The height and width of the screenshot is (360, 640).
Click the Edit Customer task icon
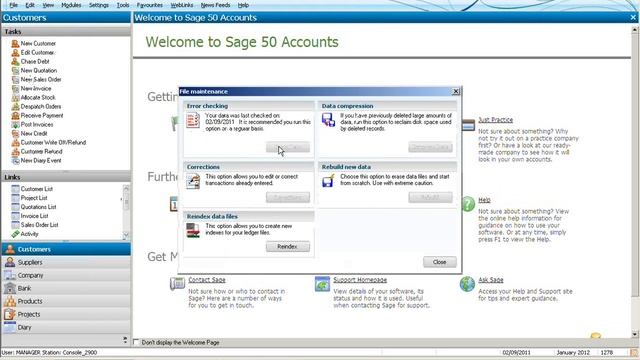pyautogui.click(x=15, y=52)
